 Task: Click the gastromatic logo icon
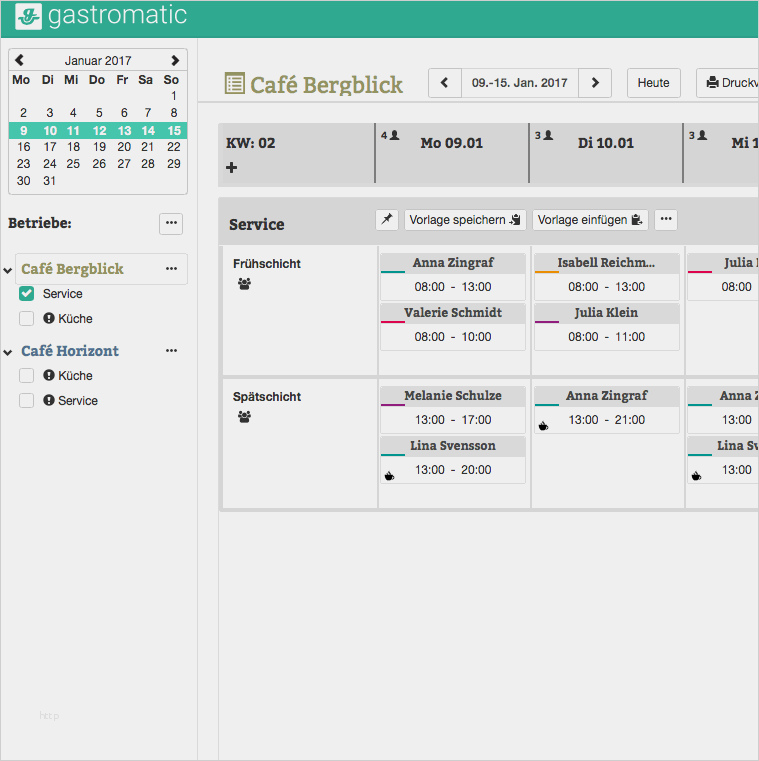coord(28,17)
